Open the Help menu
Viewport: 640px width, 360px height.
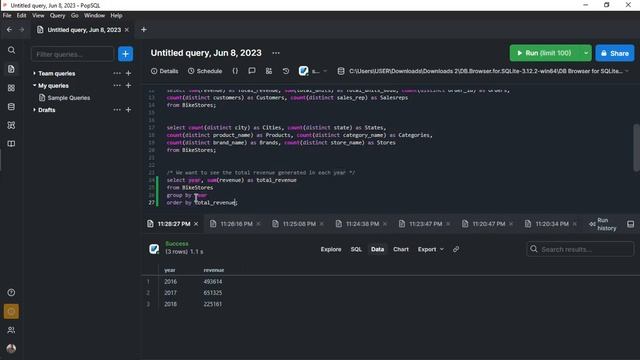[x=116, y=16]
